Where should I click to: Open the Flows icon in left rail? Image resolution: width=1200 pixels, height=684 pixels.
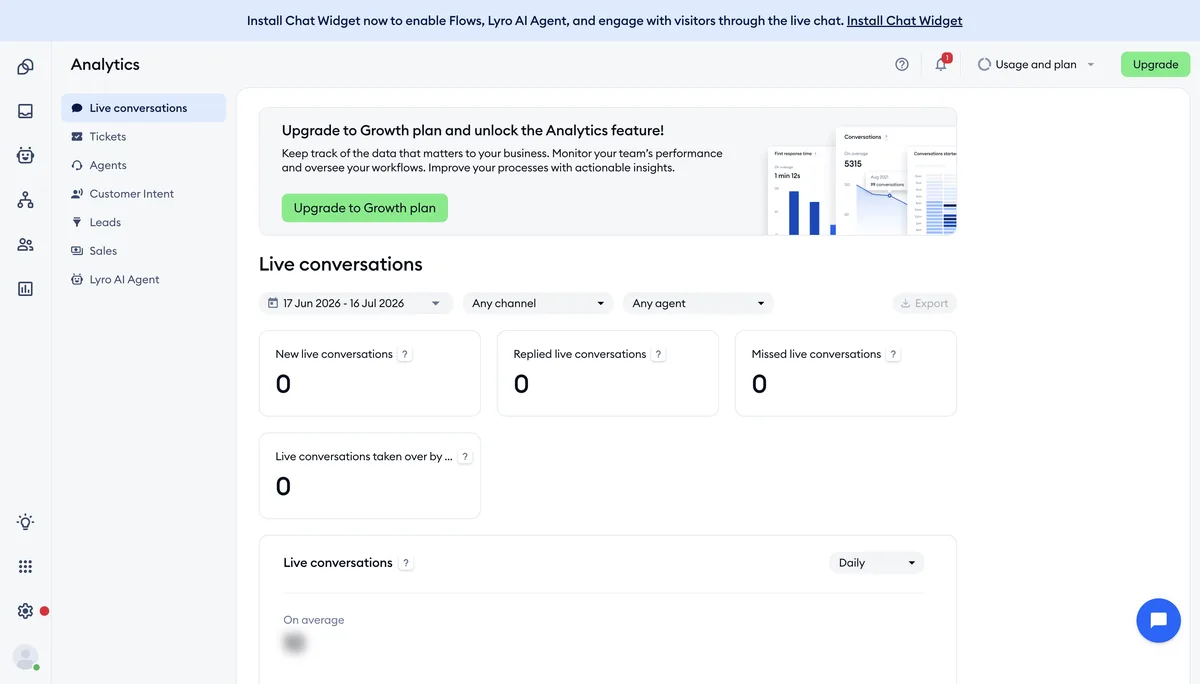[x=25, y=200]
